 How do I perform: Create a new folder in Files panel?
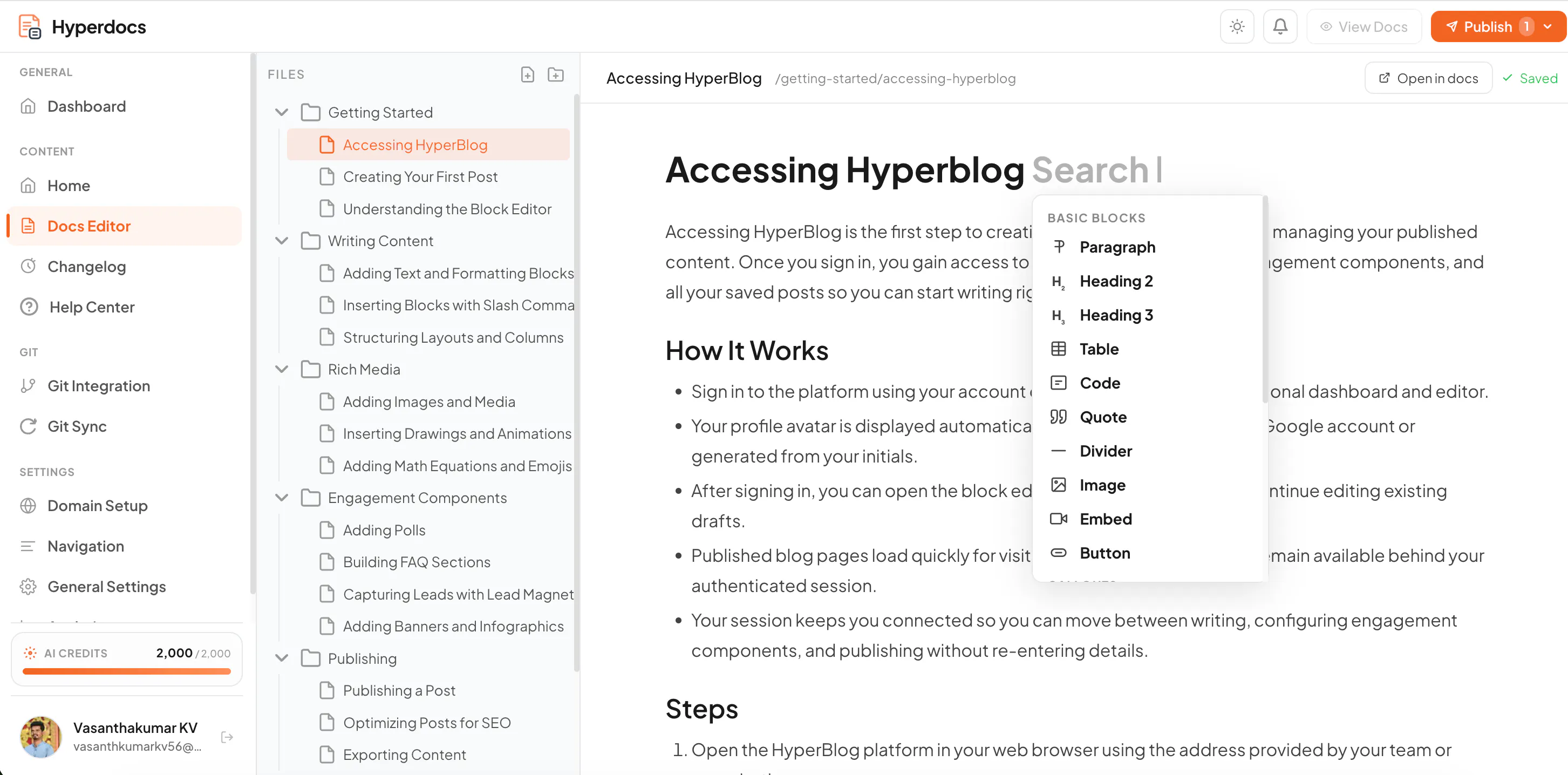pyautogui.click(x=556, y=74)
